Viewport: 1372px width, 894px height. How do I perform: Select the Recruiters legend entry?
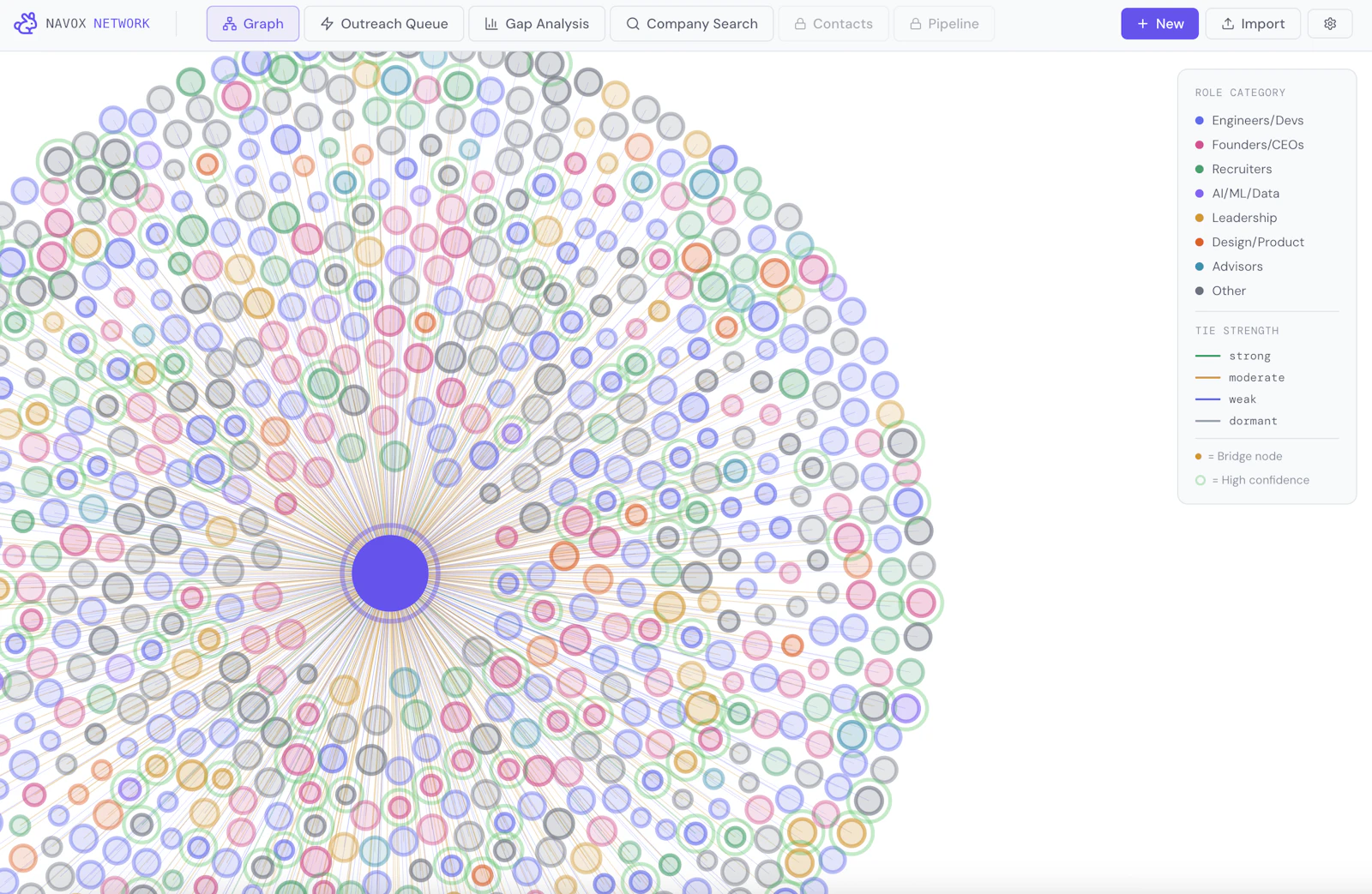(1233, 170)
